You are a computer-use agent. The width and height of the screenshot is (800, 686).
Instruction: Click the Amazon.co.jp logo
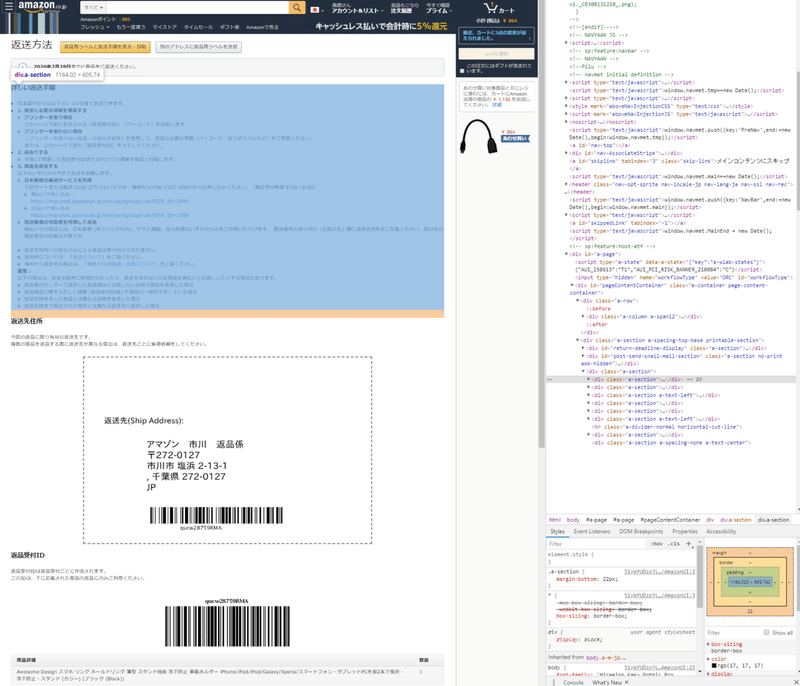(42, 7)
